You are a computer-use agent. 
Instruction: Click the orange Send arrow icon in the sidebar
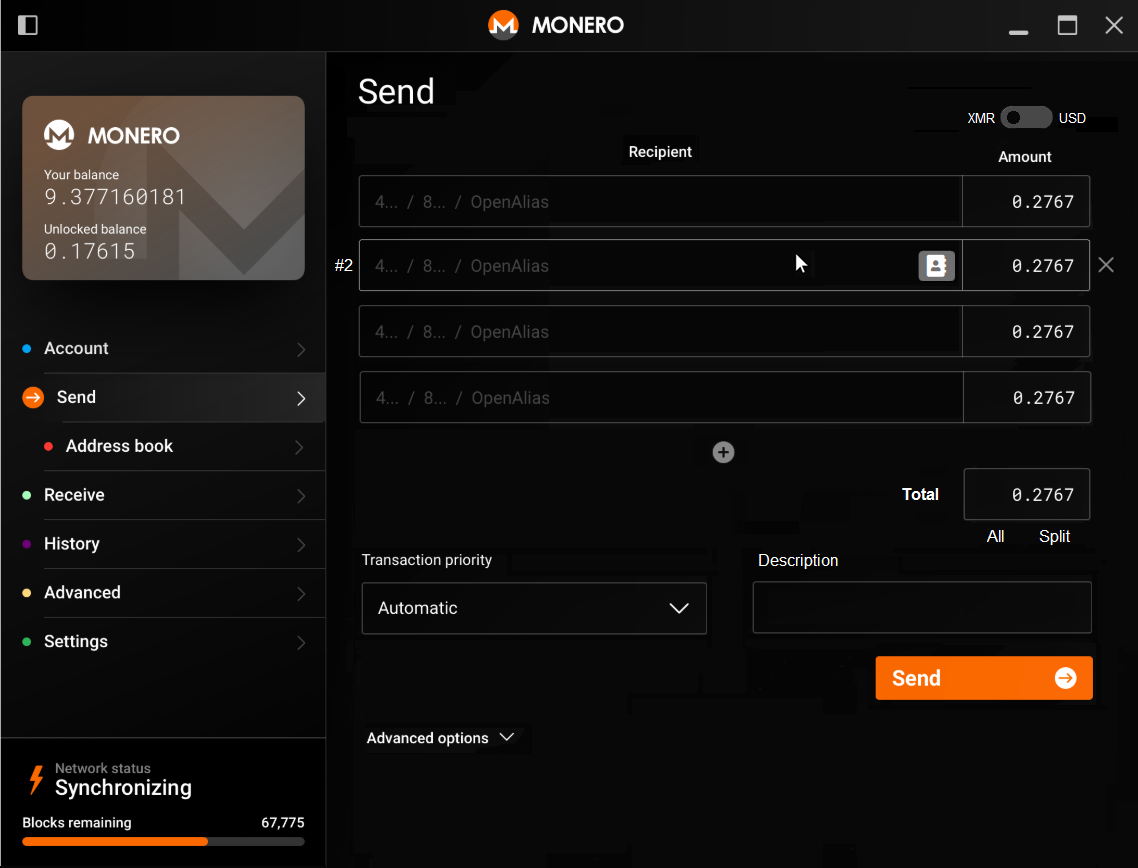coord(33,398)
